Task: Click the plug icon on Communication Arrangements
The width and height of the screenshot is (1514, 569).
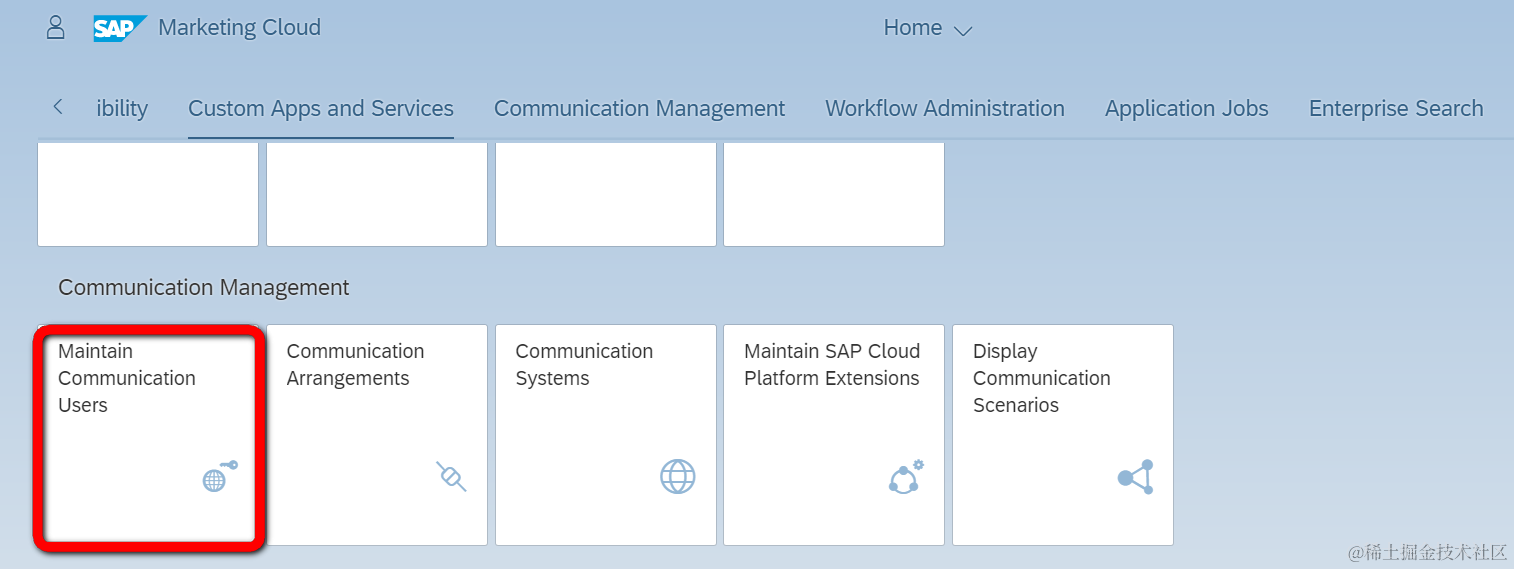Action: click(451, 476)
